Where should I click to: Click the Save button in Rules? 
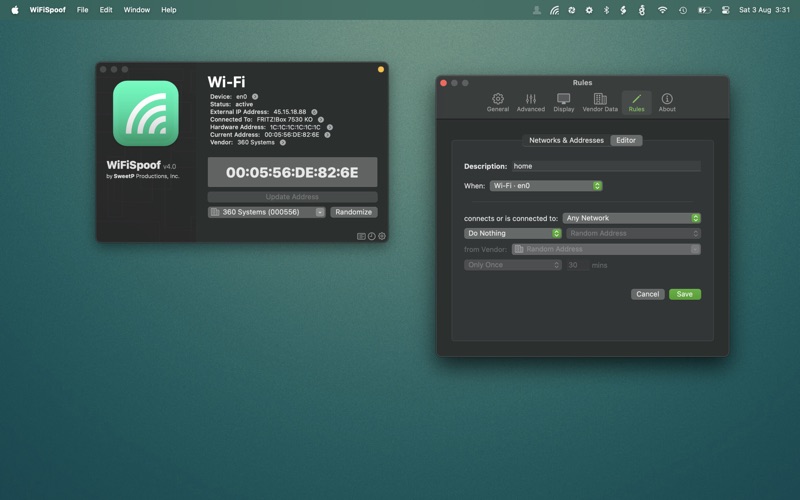pos(685,294)
